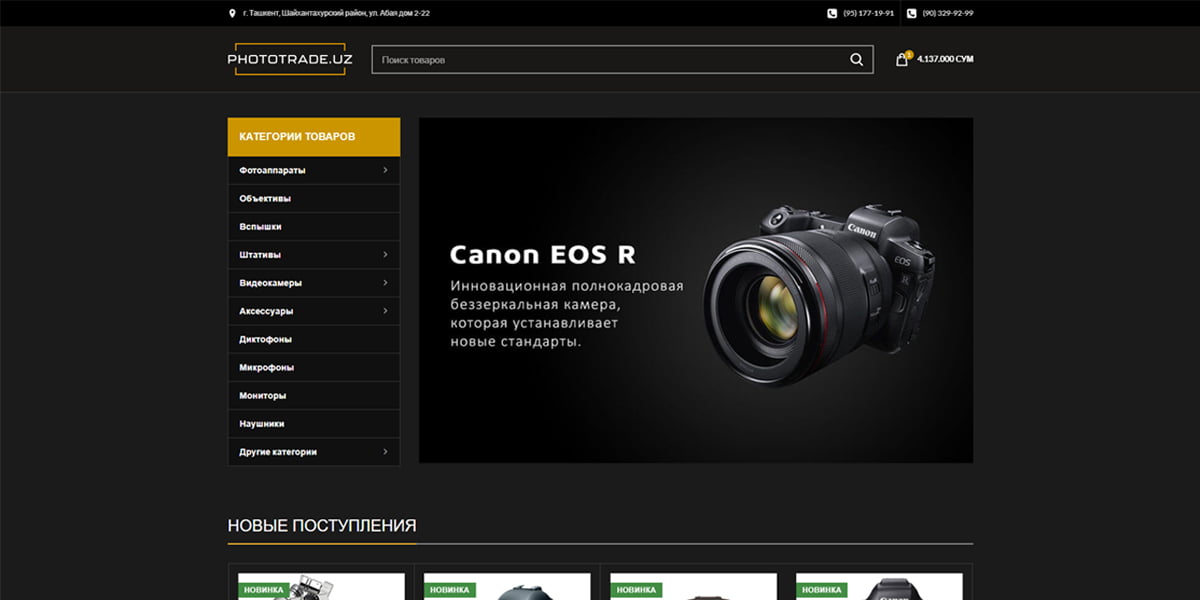Open the Canon EOS R banner
The height and width of the screenshot is (600, 1200).
tap(696, 290)
